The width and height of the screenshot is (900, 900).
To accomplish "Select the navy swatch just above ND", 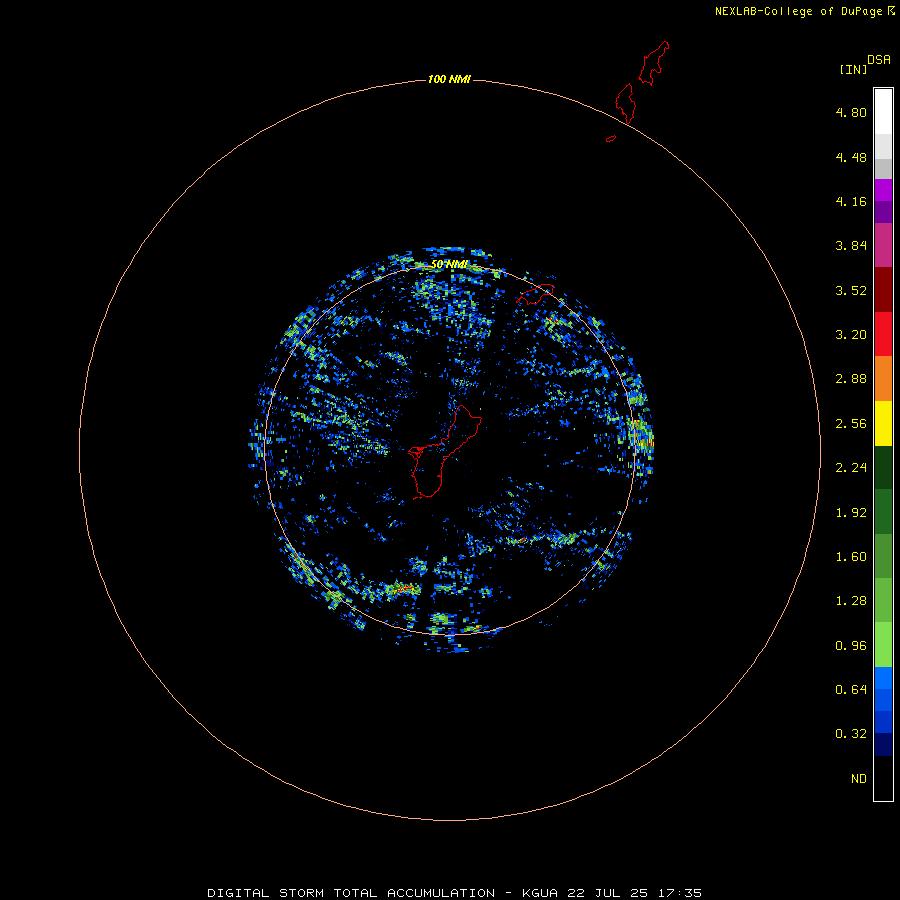I will click(883, 745).
